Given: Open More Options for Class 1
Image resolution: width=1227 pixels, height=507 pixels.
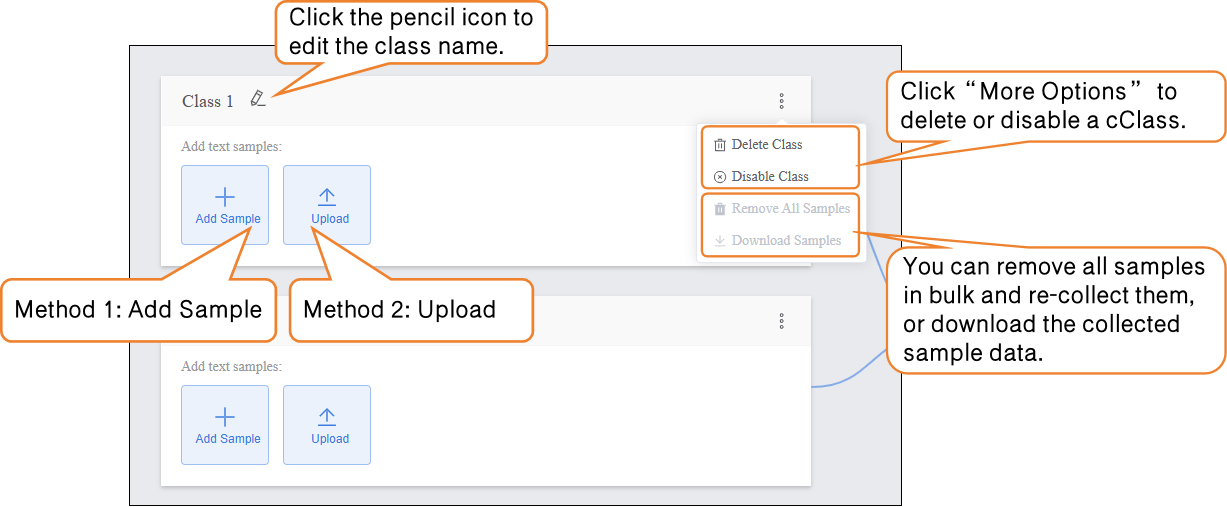Looking at the screenshot, I should 781,101.
